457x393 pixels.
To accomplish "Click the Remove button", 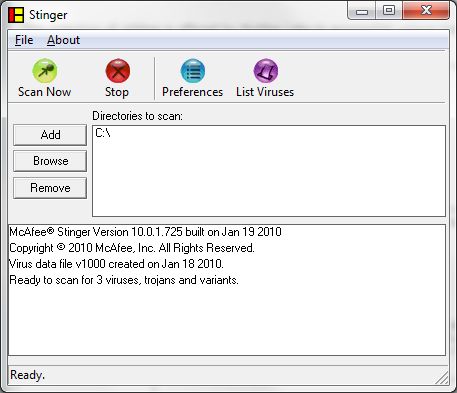I will pos(50,188).
